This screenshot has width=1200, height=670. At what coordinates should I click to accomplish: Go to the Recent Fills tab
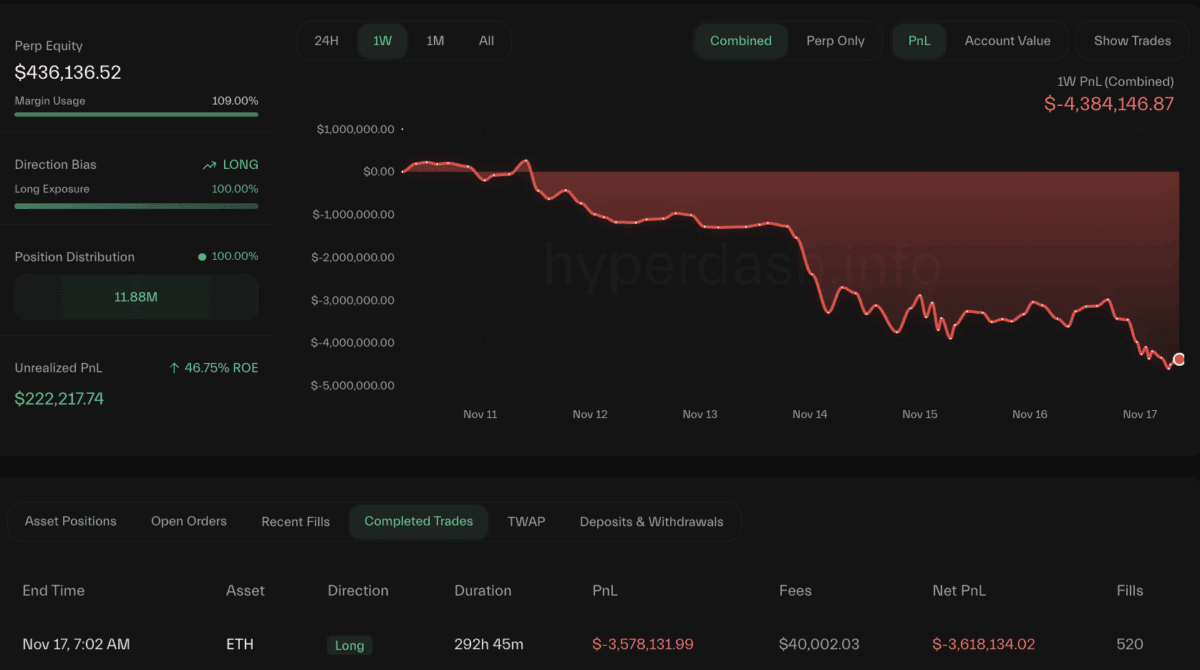pos(295,522)
